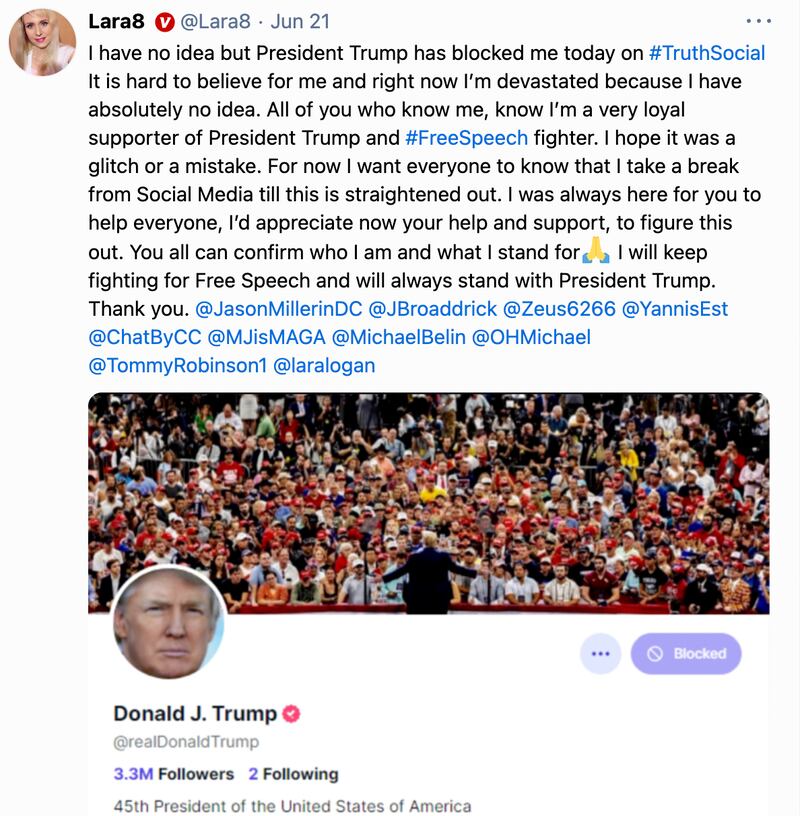Open the #FreeSpeech hashtag link
Image resolution: width=800 pixels, height=816 pixels.
click(466, 137)
